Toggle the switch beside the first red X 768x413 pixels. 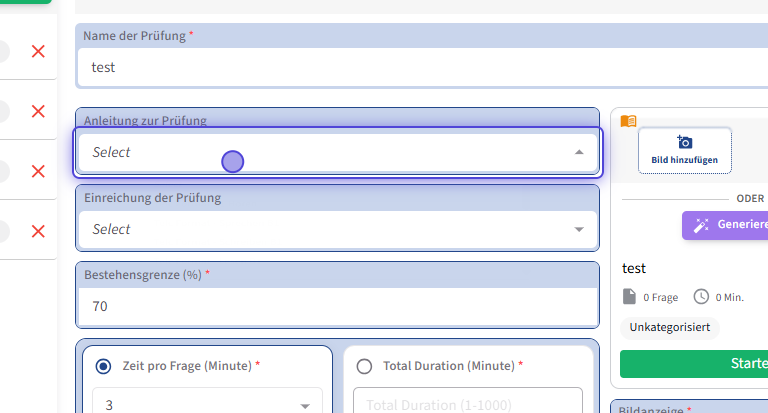click(3, 51)
